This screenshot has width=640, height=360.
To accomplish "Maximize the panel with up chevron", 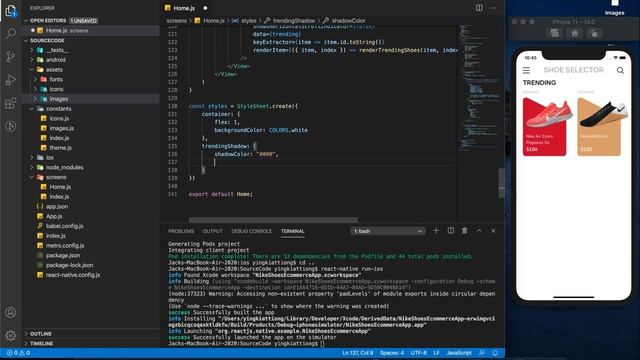I will point(479,231).
